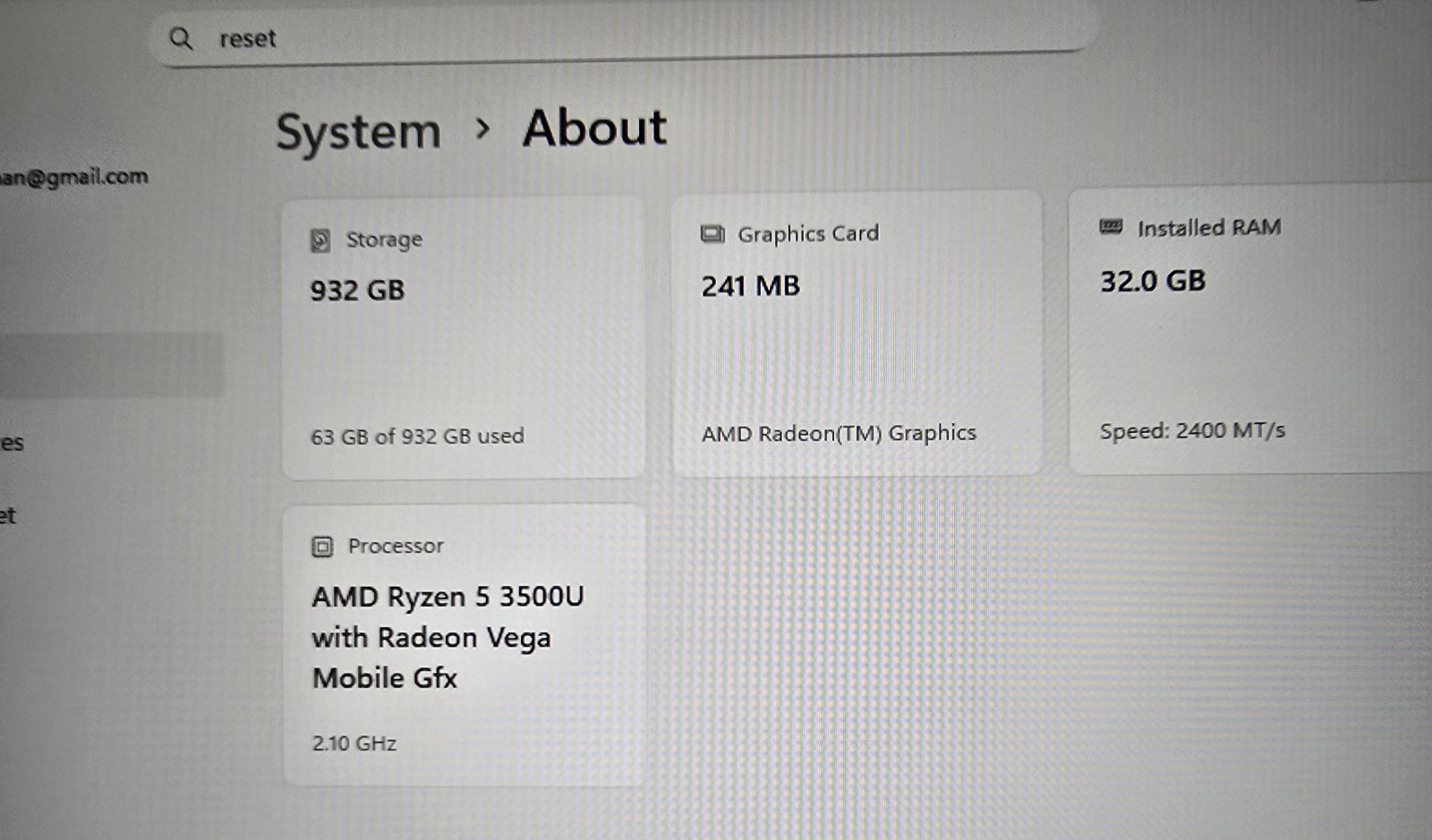
Task: Click 'Speed: 2400 MT/s' text
Action: tap(1192, 430)
